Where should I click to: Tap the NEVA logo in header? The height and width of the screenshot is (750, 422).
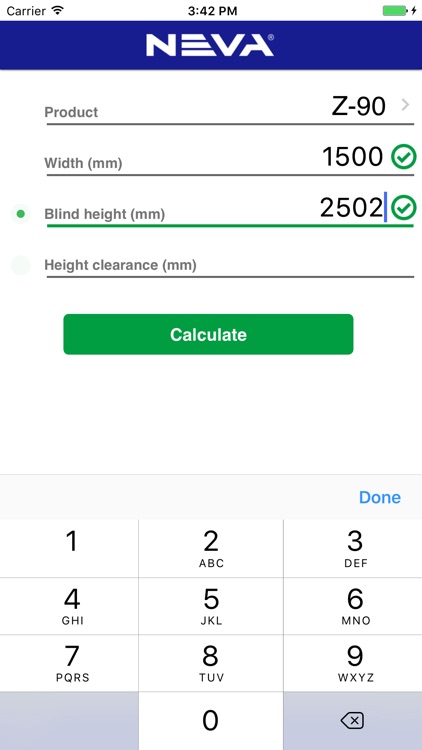[x=210, y=45]
